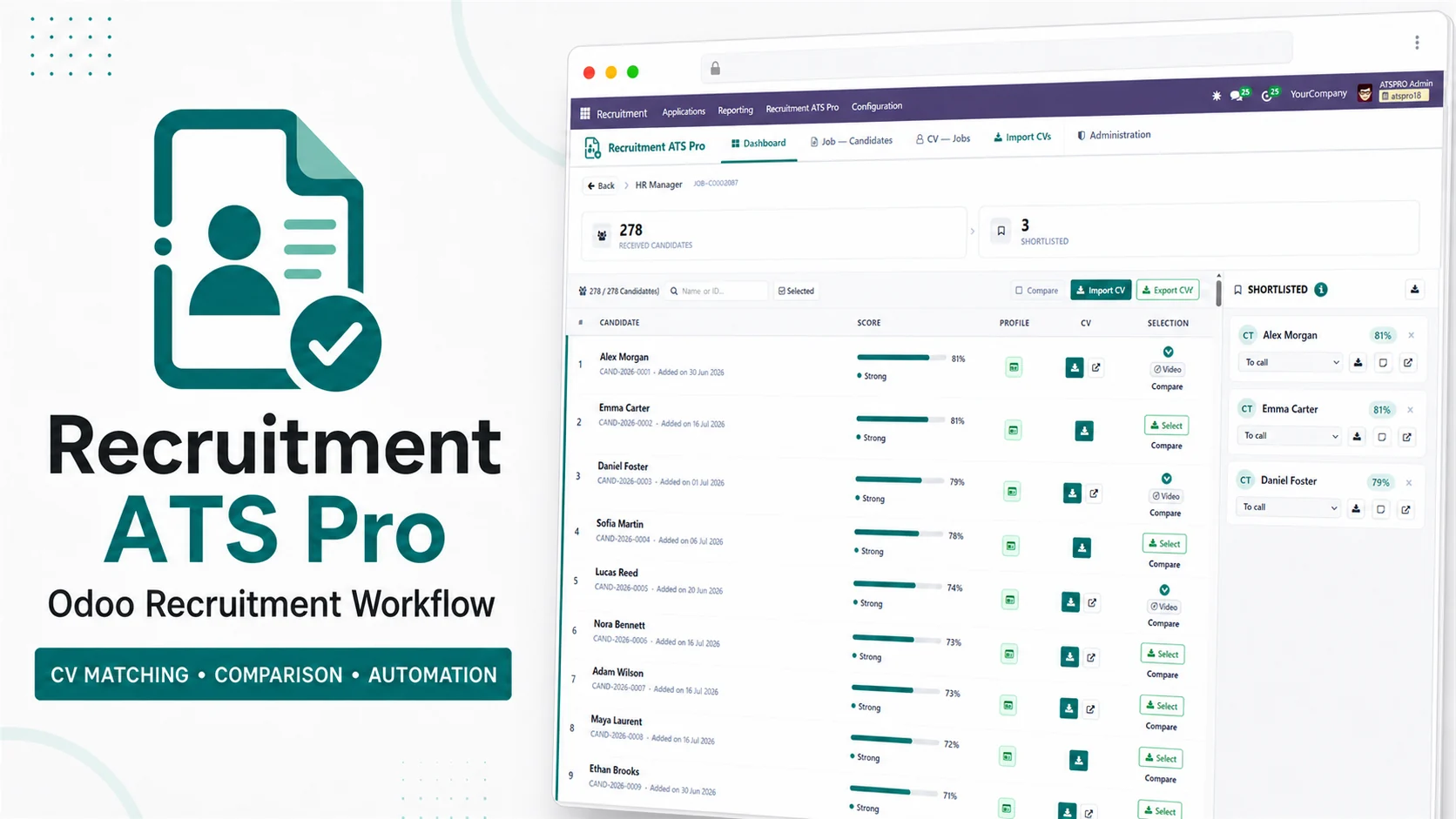The width and height of the screenshot is (1456, 819).
Task: Toggle Video option for Alex Morgan
Action: [1168, 369]
